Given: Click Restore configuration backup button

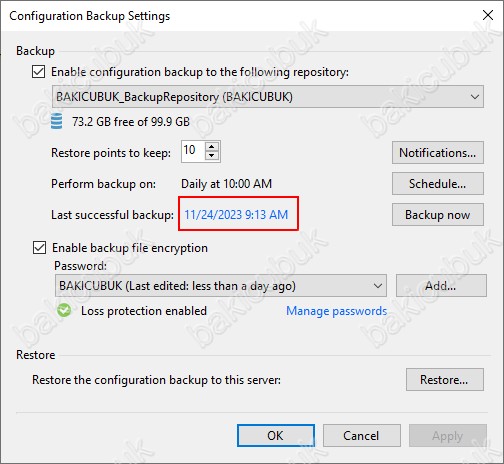Looking at the screenshot, I should (445, 380).
